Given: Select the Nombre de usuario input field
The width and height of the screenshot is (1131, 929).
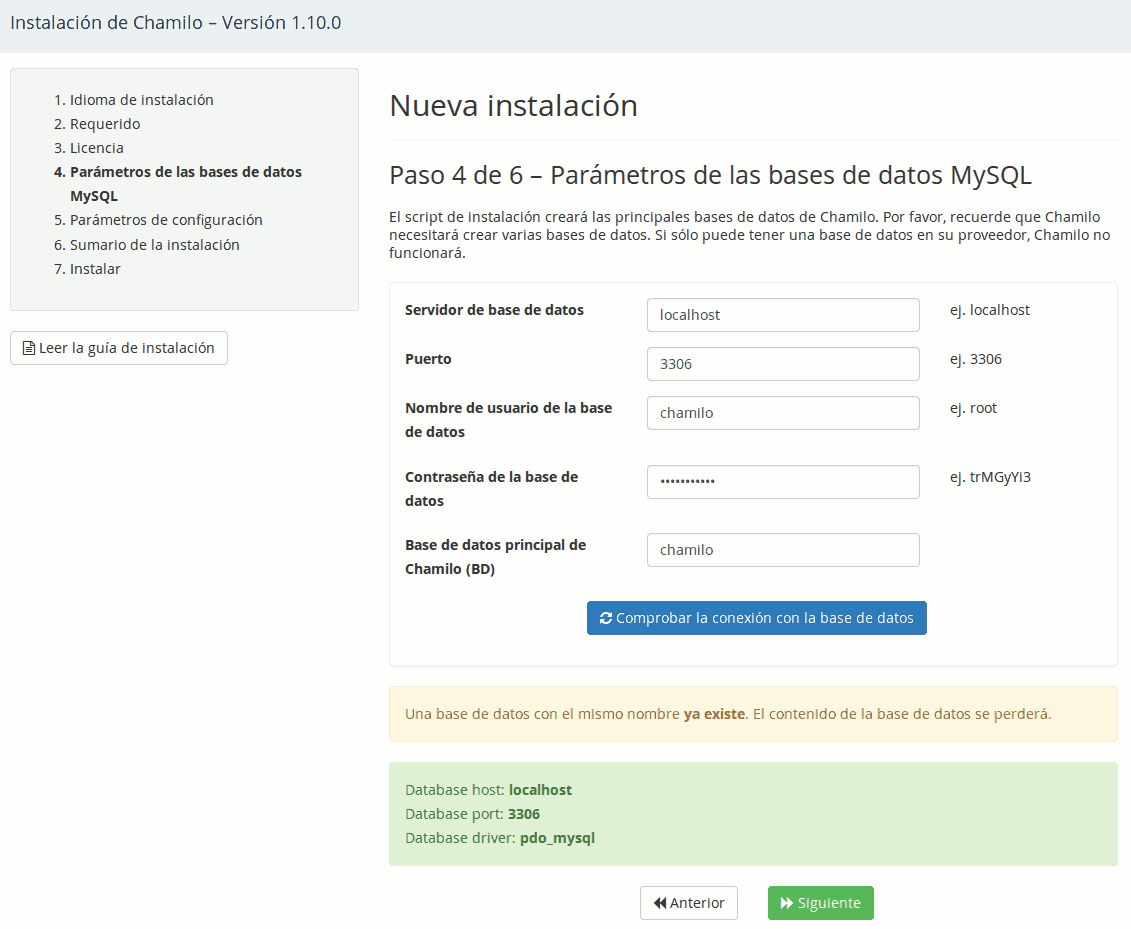Looking at the screenshot, I should point(783,413).
